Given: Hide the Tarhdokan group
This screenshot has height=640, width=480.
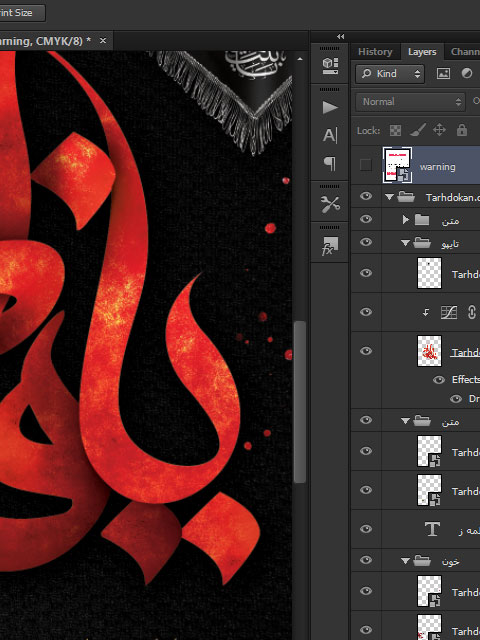Looking at the screenshot, I should pyautogui.click(x=366, y=196).
